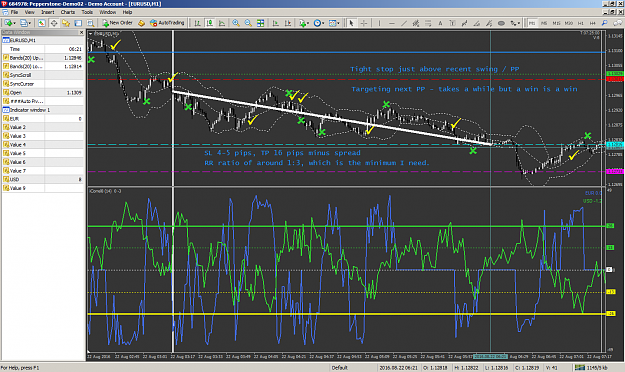Switch to line chart view
The image size is (625, 372).
coord(222,23)
